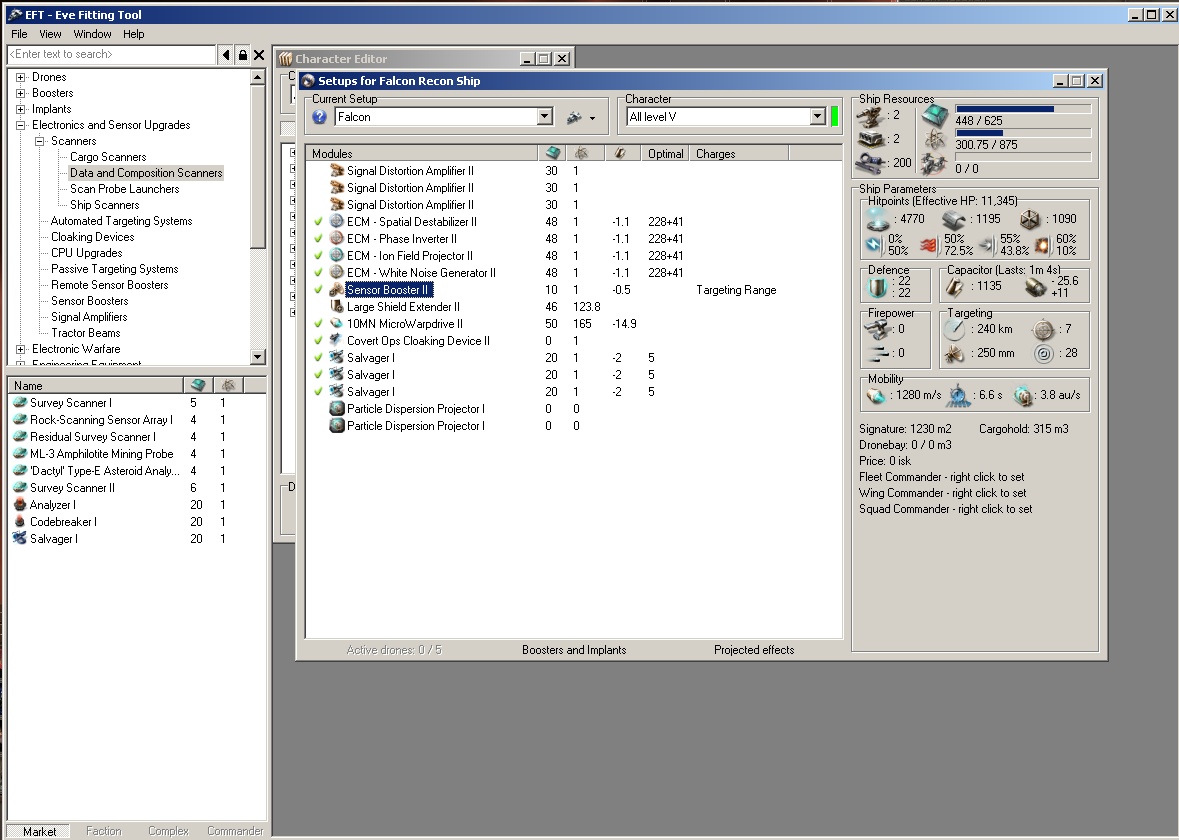Collapse Electronics and Sensor Upgrades node

pyautogui.click(x=21, y=126)
